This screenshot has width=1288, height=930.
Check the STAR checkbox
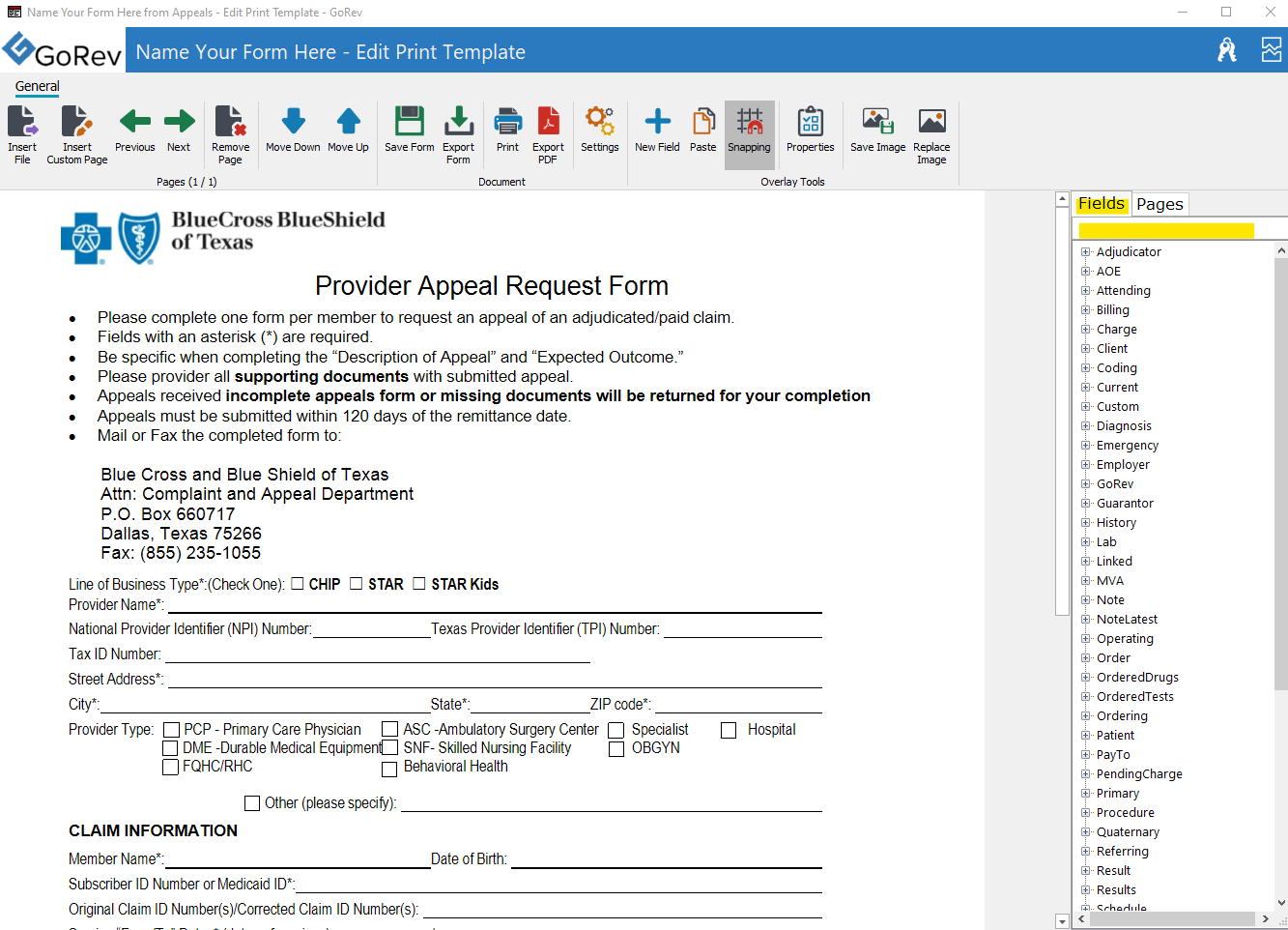click(357, 584)
